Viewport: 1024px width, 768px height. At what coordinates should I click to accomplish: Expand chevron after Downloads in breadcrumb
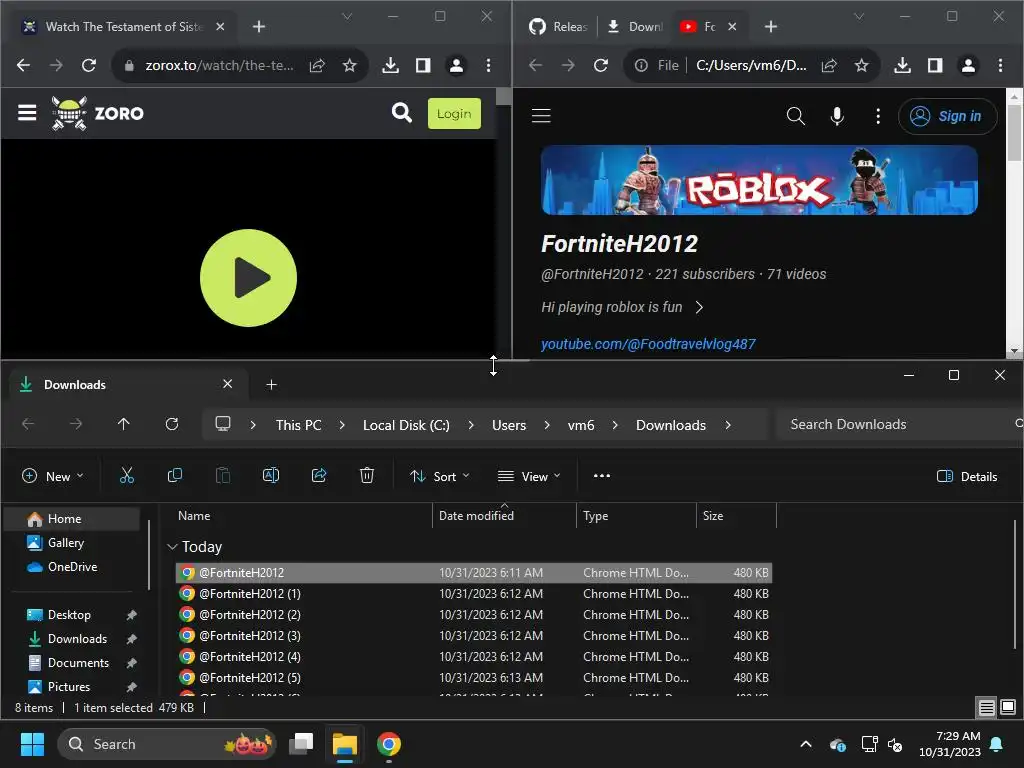click(728, 425)
